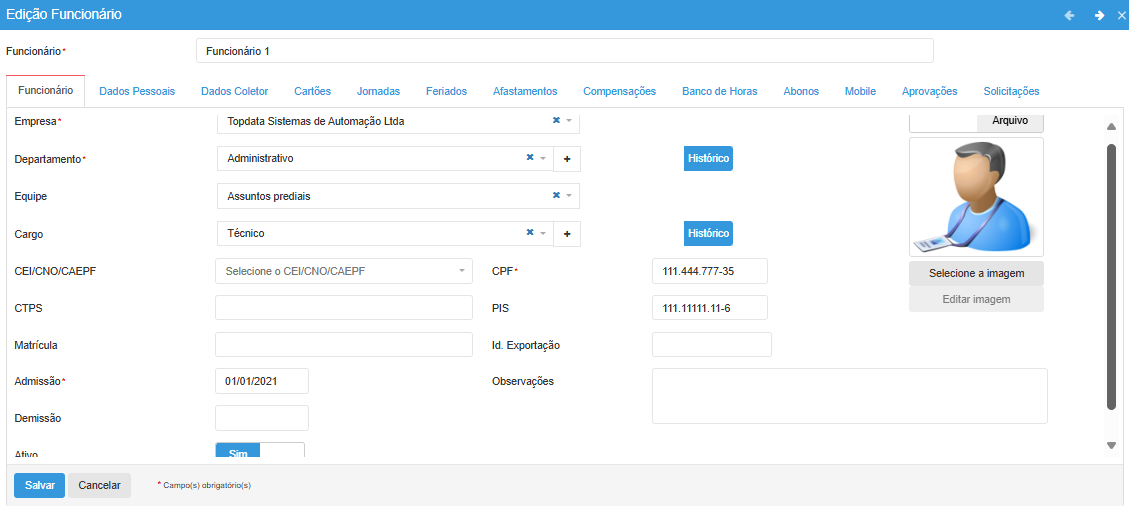Click Histórico button beside Departamento

click(x=708, y=159)
